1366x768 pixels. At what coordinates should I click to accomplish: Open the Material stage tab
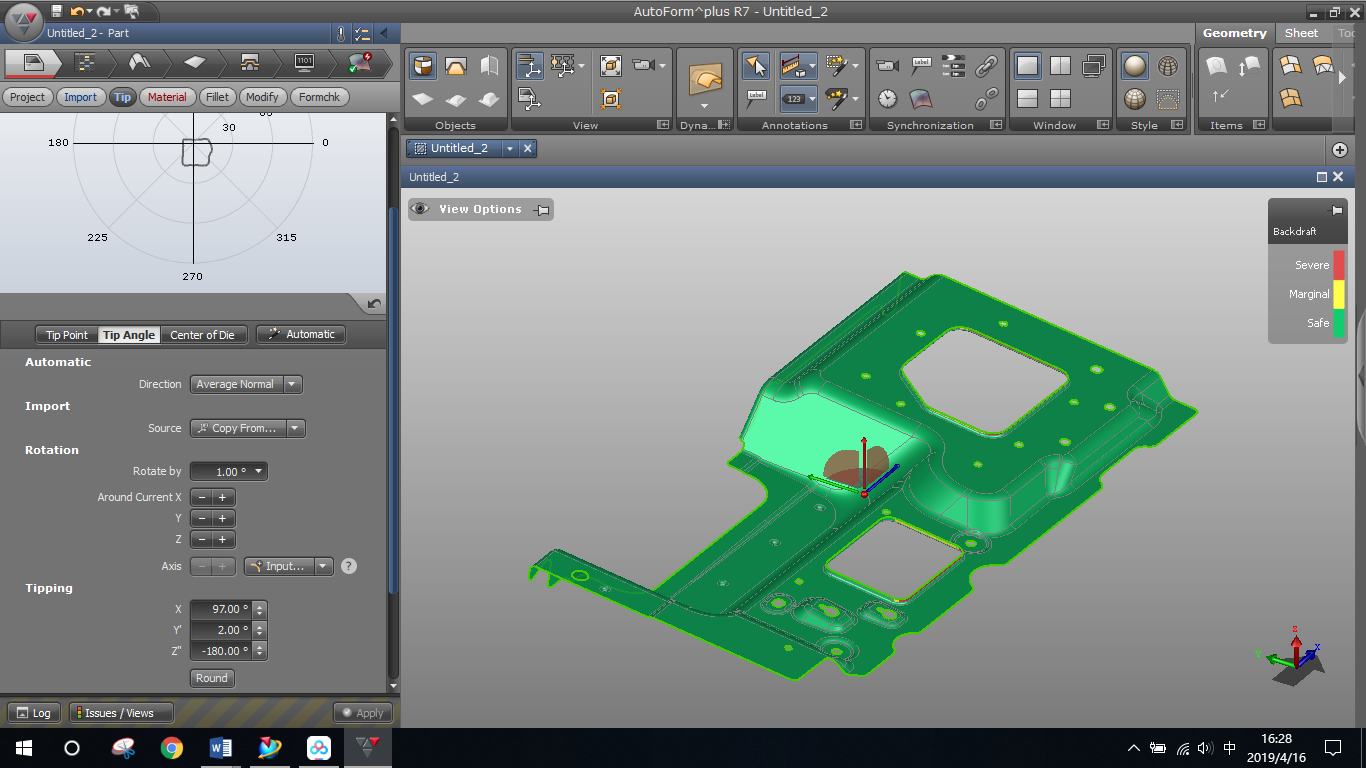(x=167, y=97)
